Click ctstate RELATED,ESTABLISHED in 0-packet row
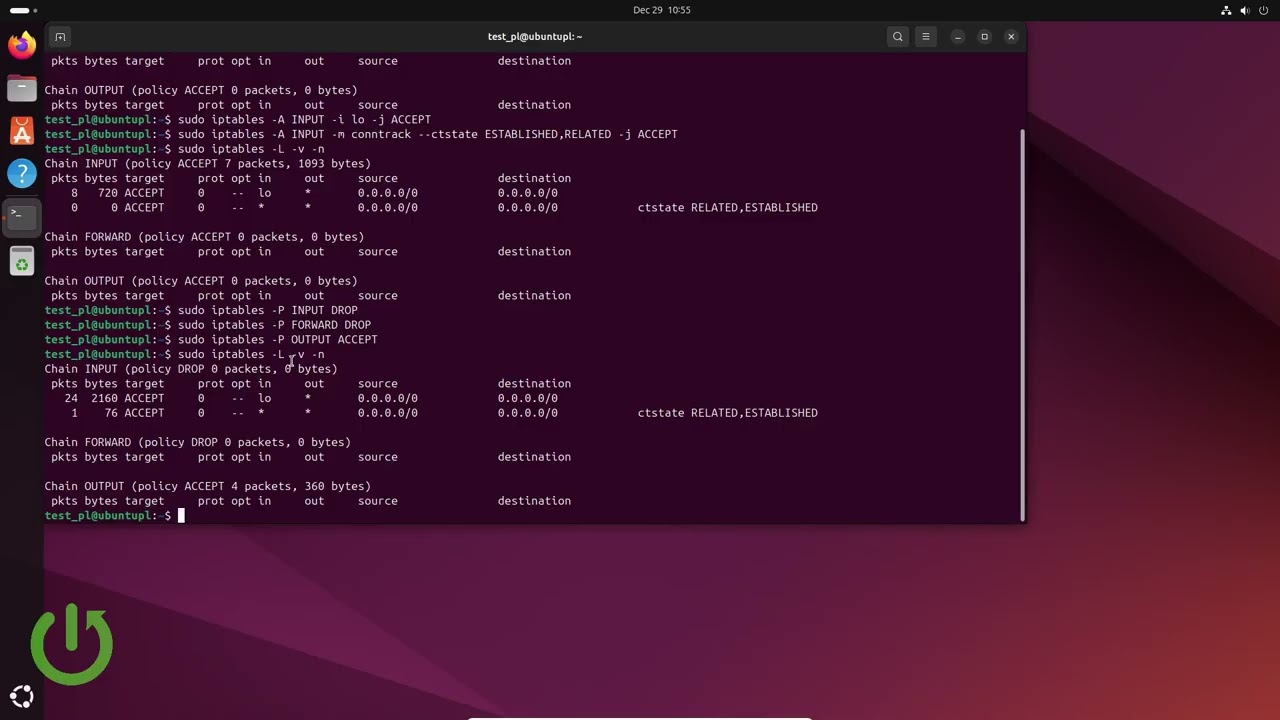 click(x=728, y=208)
